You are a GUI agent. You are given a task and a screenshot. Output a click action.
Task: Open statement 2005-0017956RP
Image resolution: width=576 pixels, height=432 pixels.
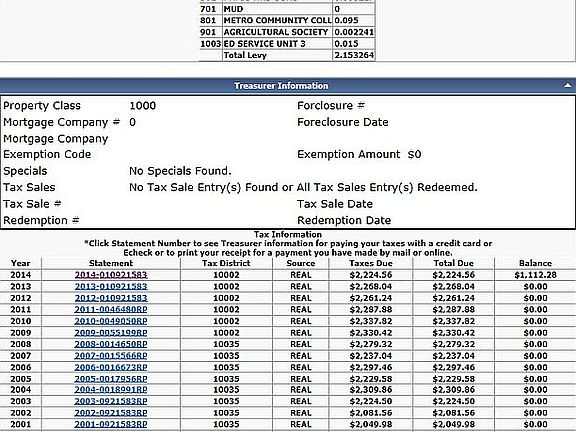[111, 379]
